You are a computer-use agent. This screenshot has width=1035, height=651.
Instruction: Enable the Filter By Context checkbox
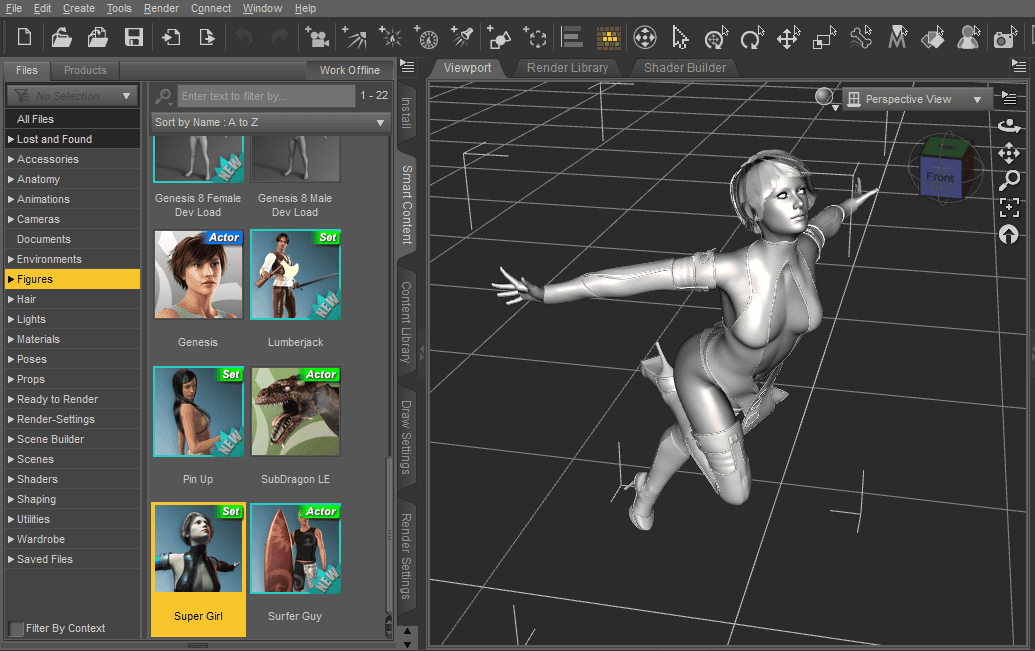click(16, 628)
